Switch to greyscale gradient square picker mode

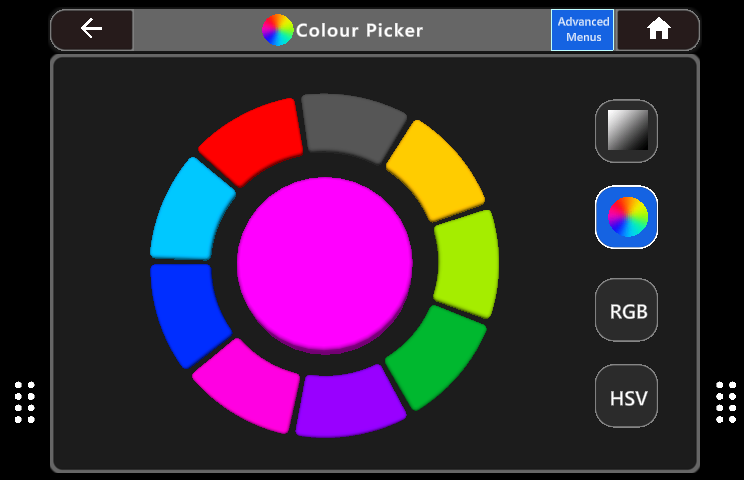tap(627, 130)
